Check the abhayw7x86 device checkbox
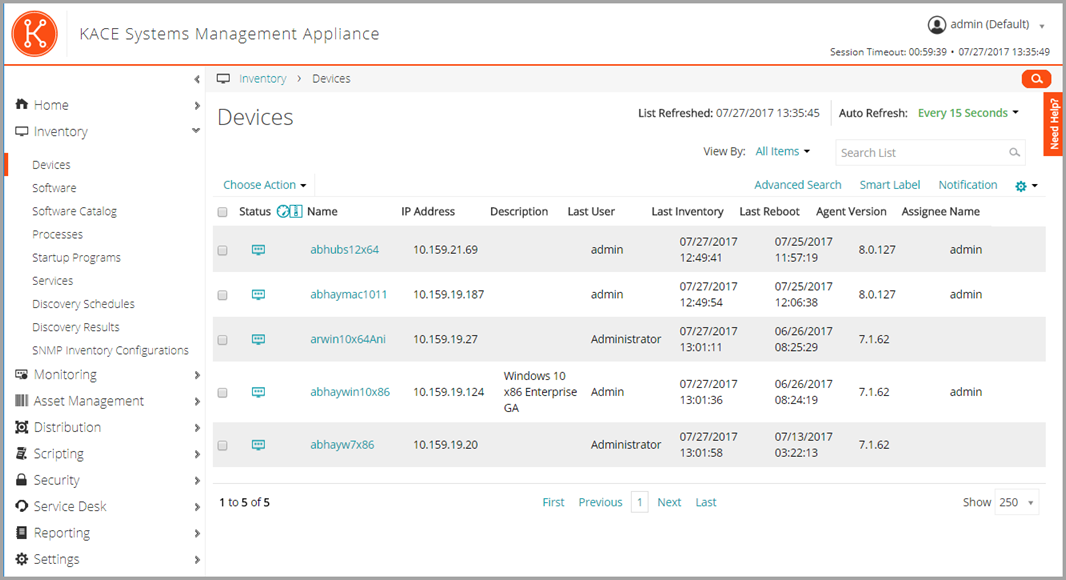The image size is (1066, 580). (x=222, y=445)
